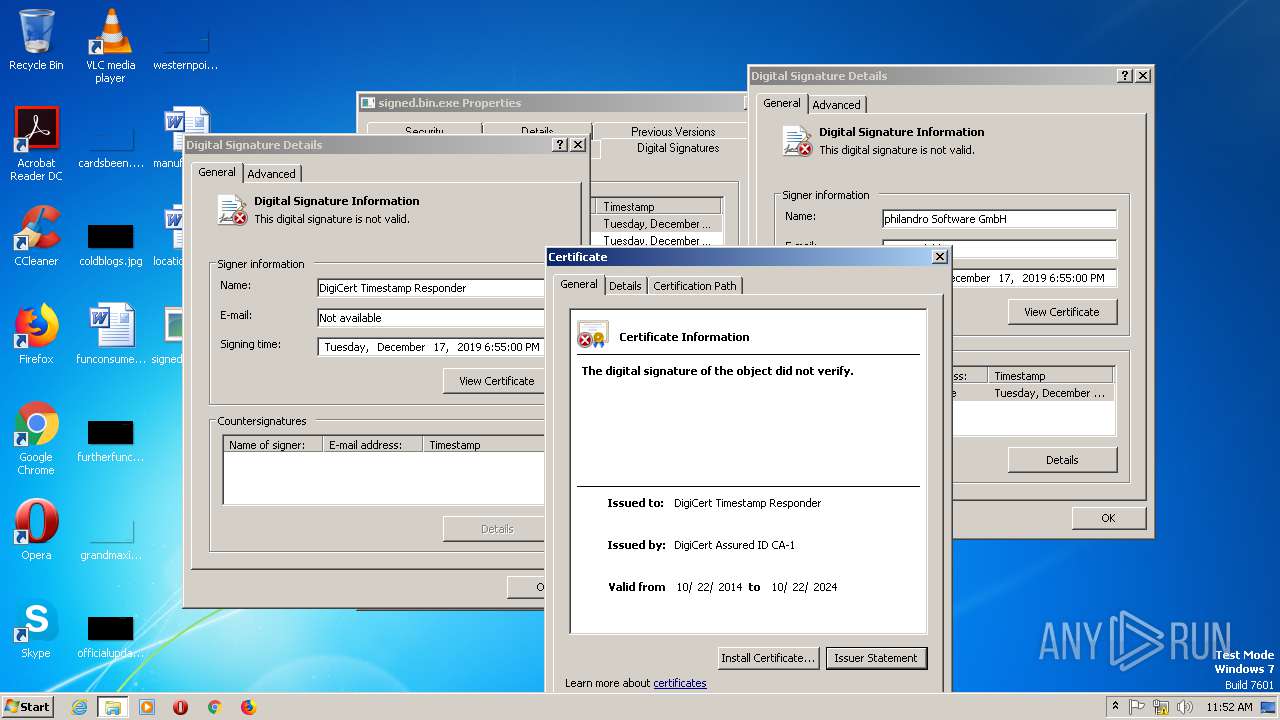Open Certification Path tab in Certificate window
This screenshot has height=720, width=1280.
pyautogui.click(x=695, y=286)
